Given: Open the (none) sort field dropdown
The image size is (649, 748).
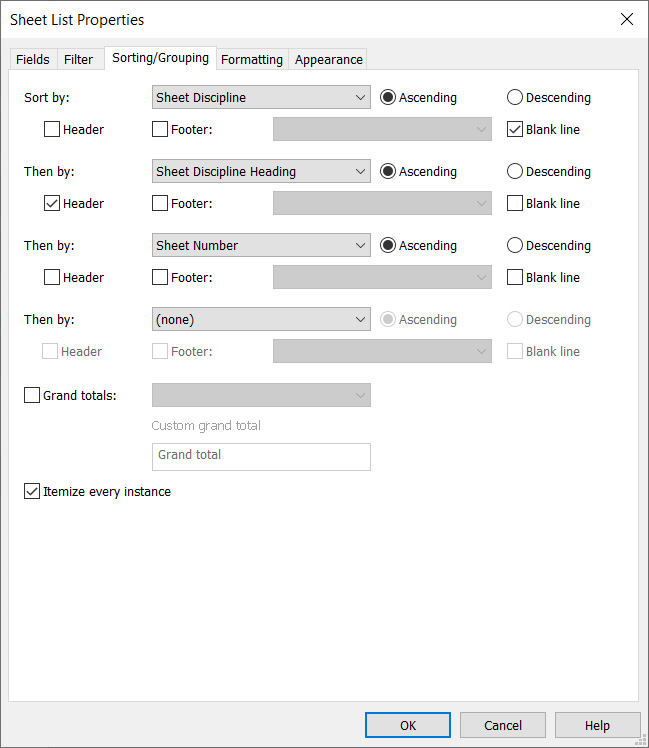Looking at the screenshot, I should (x=261, y=320).
